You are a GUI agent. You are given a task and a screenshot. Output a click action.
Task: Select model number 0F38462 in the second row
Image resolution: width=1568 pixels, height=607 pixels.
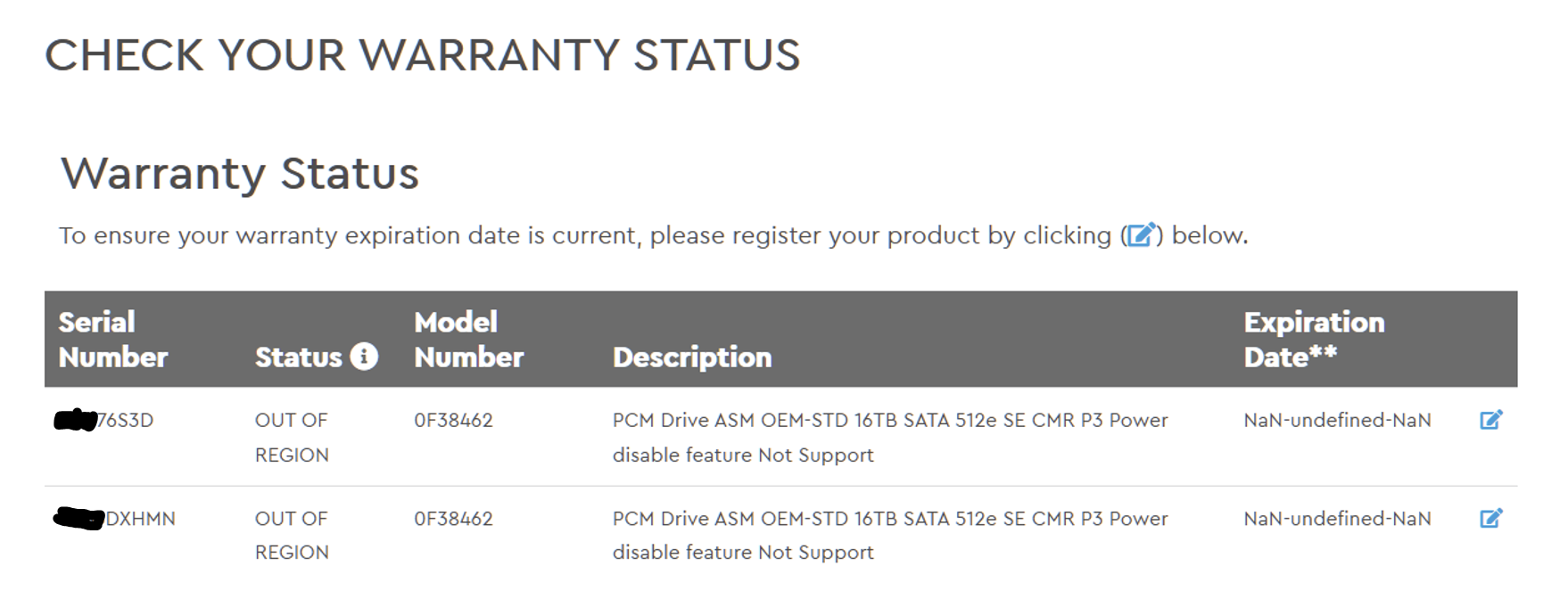[455, 518]
